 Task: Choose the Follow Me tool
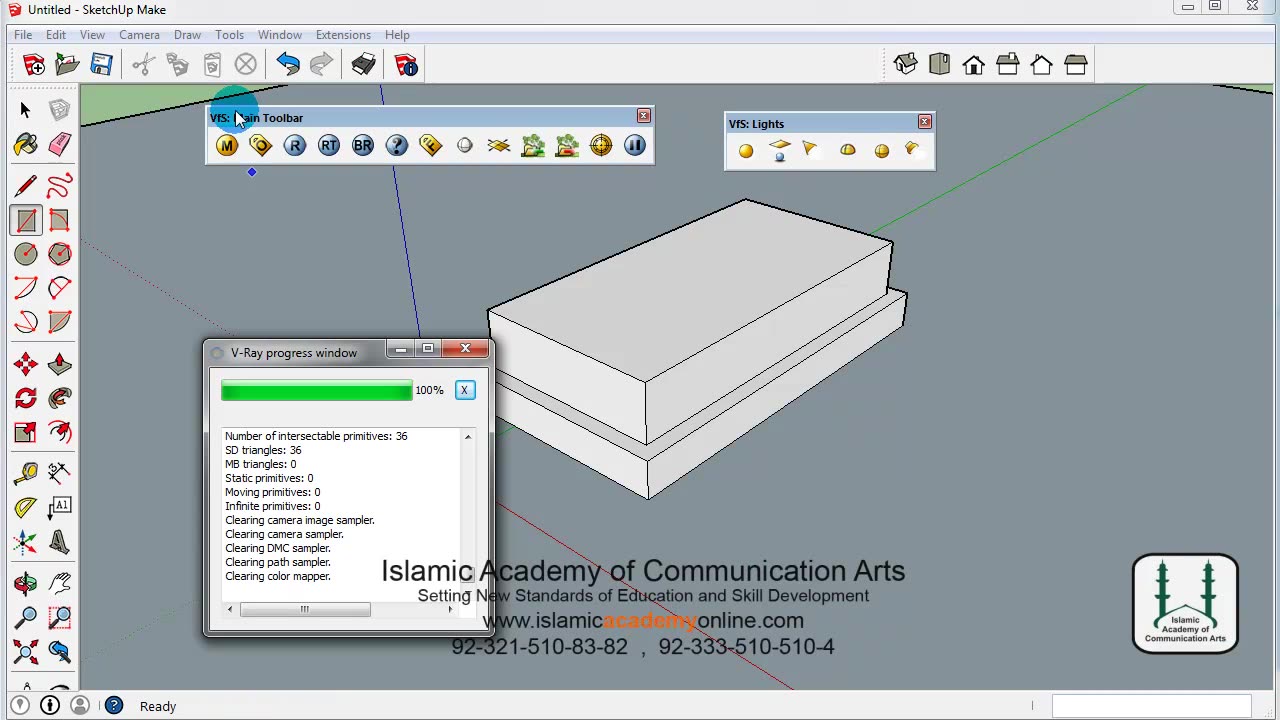point(59,398)
